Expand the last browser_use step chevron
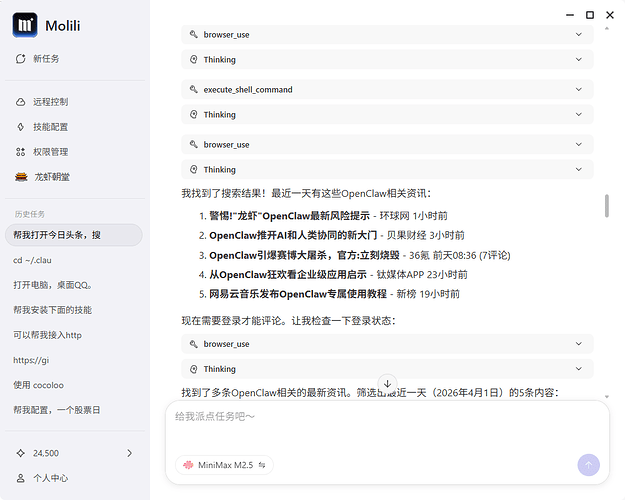This screenshot has width=625, height=500. (x=579, y=344)
